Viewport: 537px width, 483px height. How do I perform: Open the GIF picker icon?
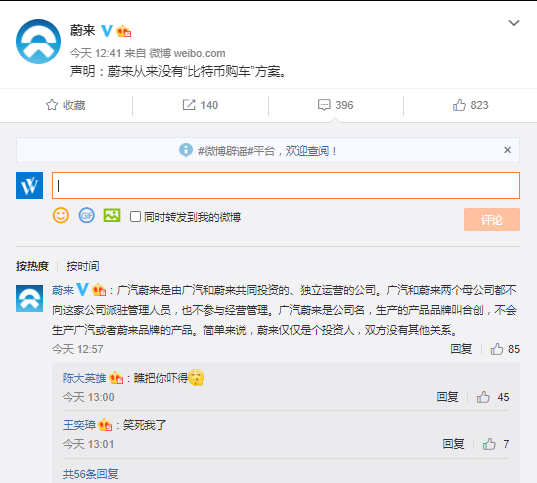[x=87, y=215]
